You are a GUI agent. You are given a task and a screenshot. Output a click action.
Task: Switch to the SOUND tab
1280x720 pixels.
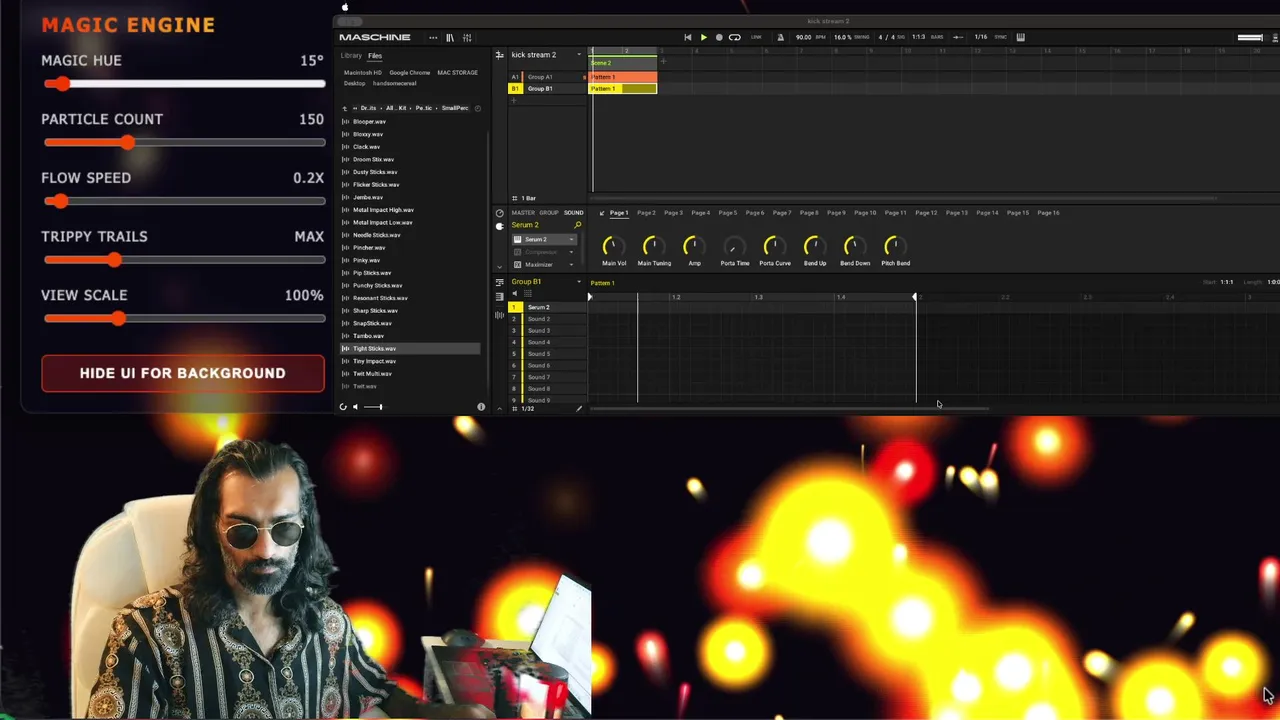(573, 213)
